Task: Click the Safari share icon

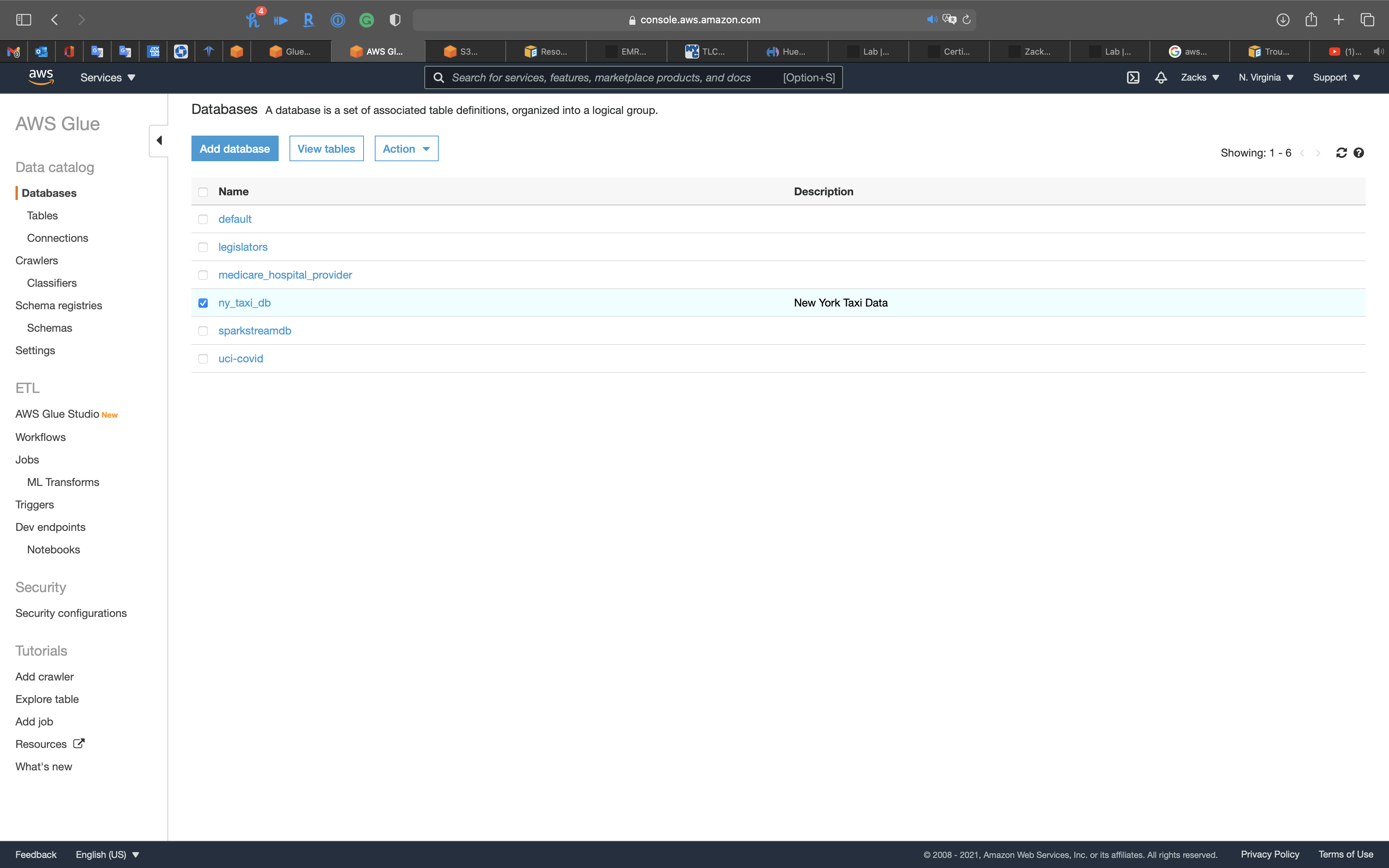Action: point(1311,20)
